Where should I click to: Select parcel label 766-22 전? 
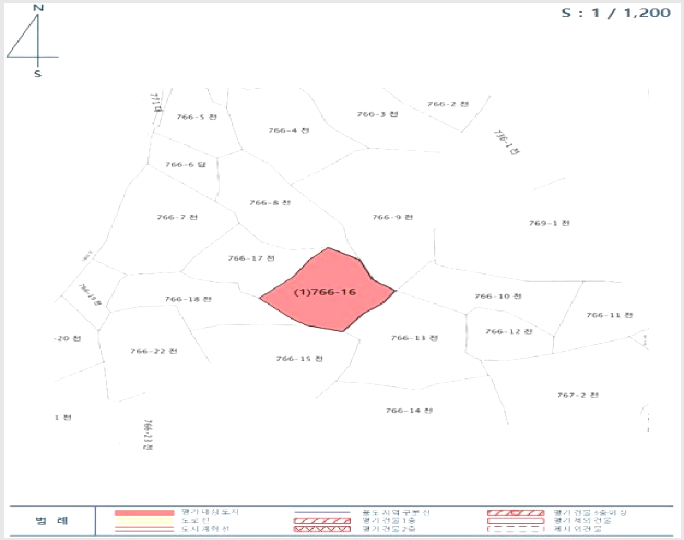point(154,351)
